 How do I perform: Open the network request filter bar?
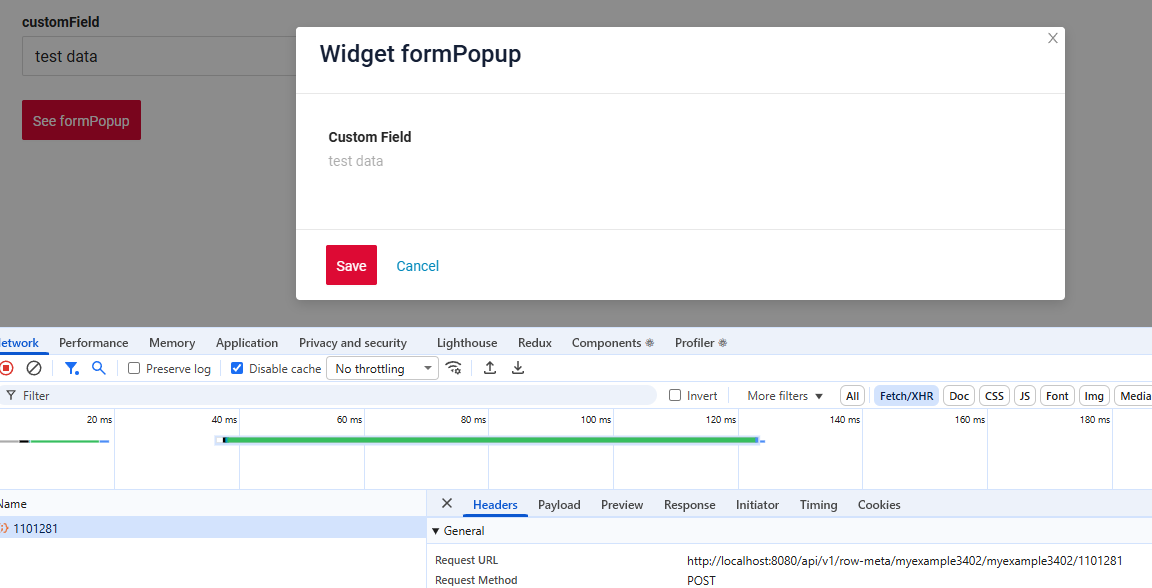pyautogui.click(x=71, y=368)
